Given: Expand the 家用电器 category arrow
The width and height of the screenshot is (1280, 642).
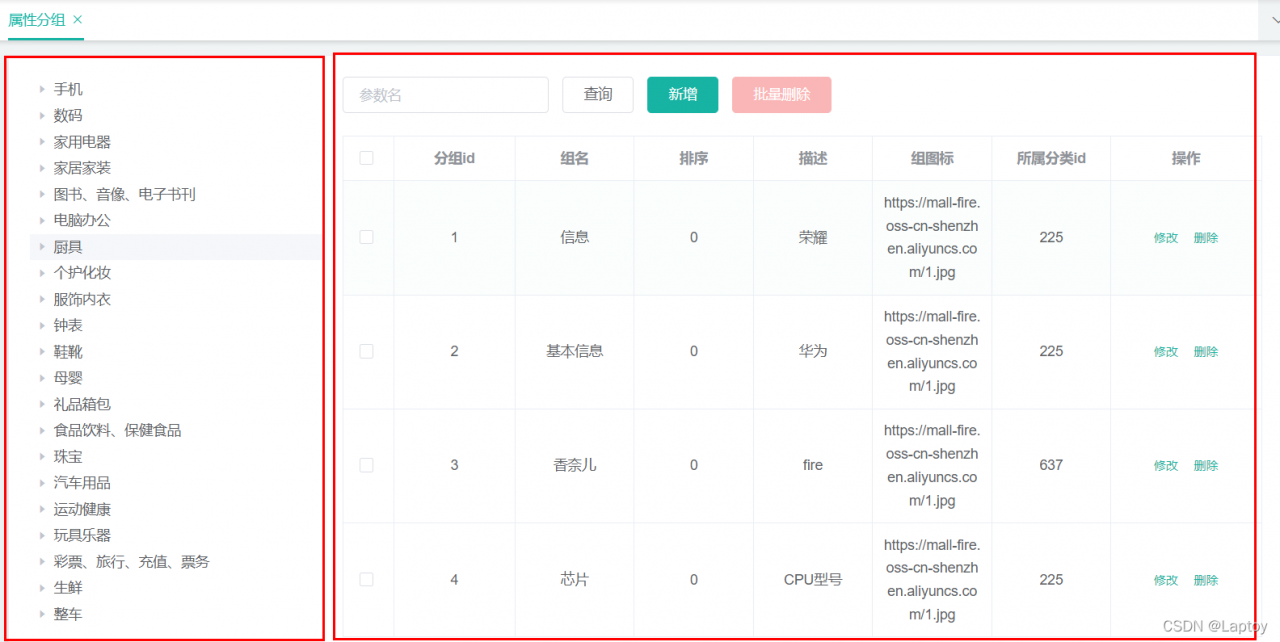Looking at the screenshot, I should [x=42, y=142].
